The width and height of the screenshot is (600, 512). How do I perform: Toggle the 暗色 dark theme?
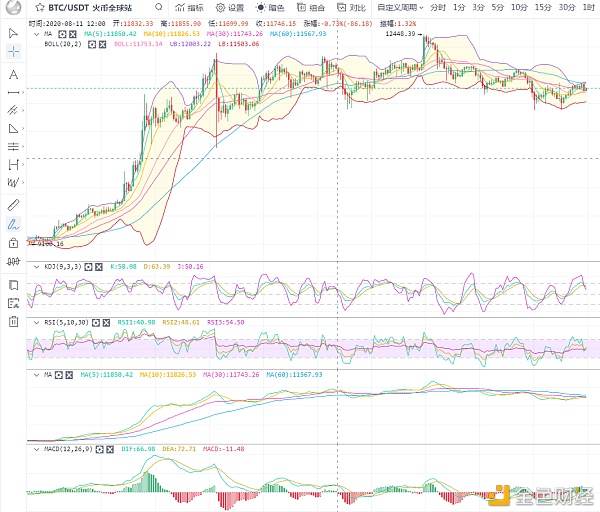[270, 7]
